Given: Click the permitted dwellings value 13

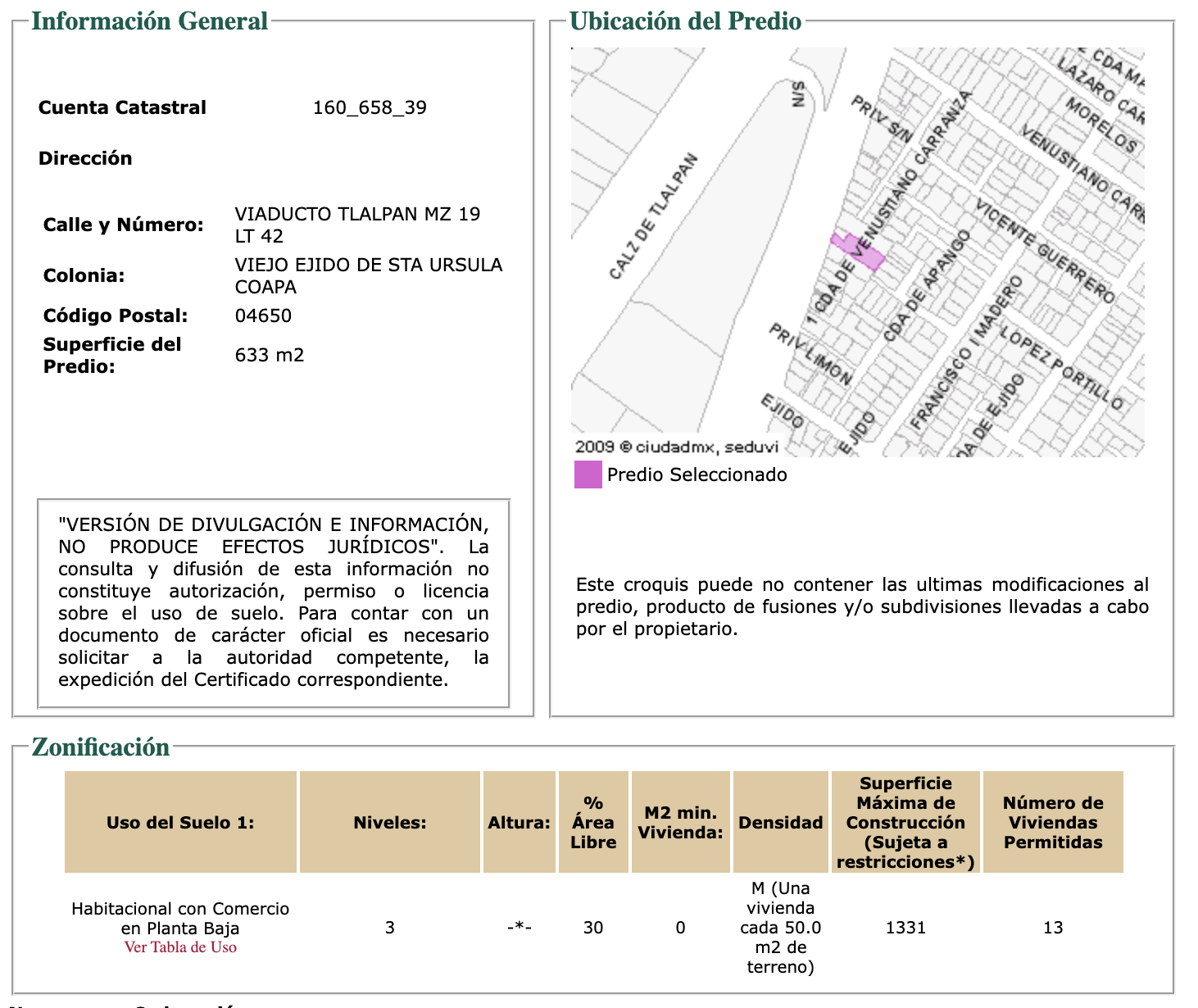Looking at the screenshot, I should click(1053, 929).
